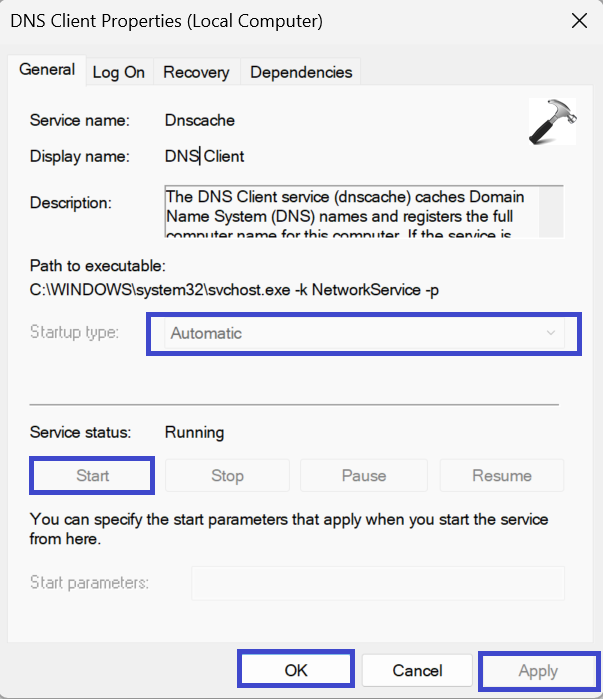Image resolution: width=603 pixels, height=699 pixels.
Task: Open the Startup type combo box
Action: click(x=363, y=333)
